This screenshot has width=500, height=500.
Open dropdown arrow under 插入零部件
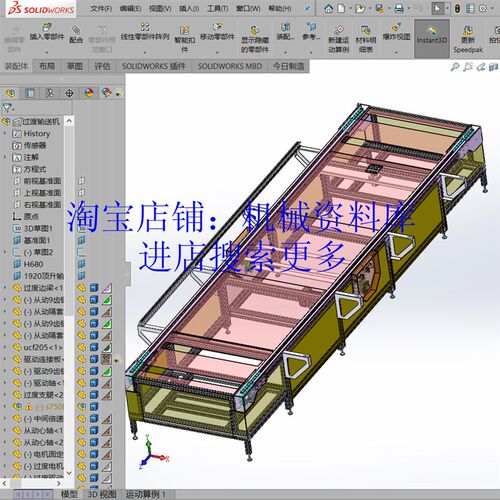point(47,52)
